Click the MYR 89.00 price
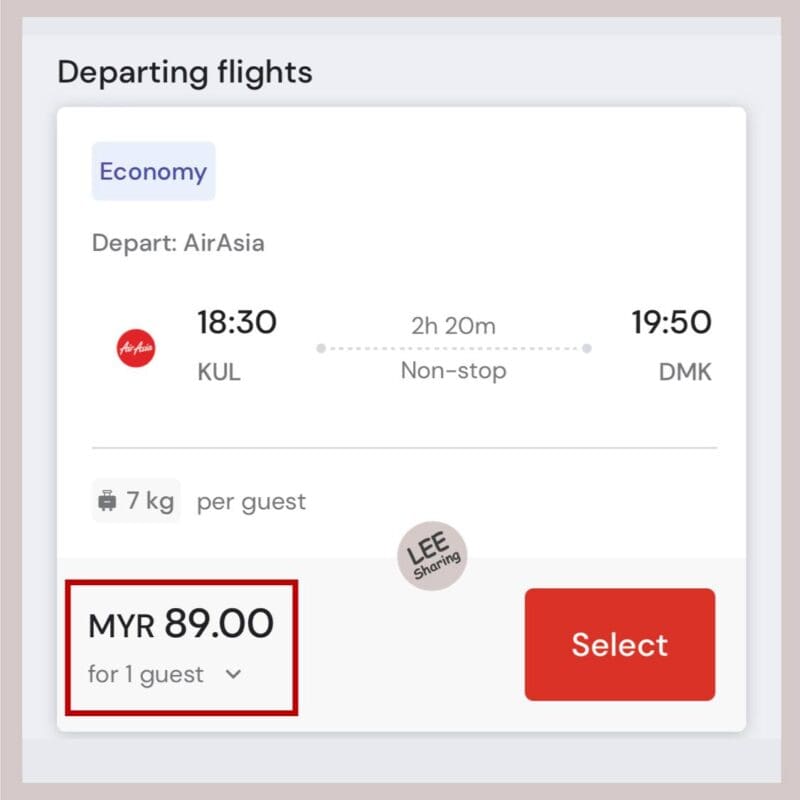 181,623
